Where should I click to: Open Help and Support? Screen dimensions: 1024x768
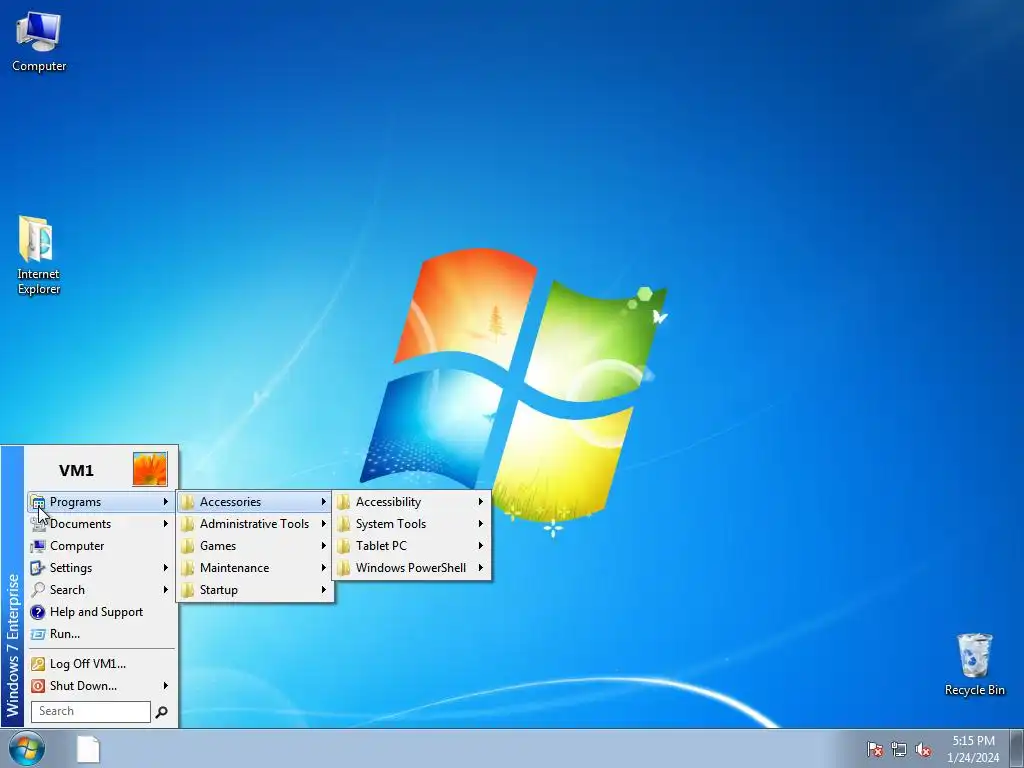tap(101, 612)
